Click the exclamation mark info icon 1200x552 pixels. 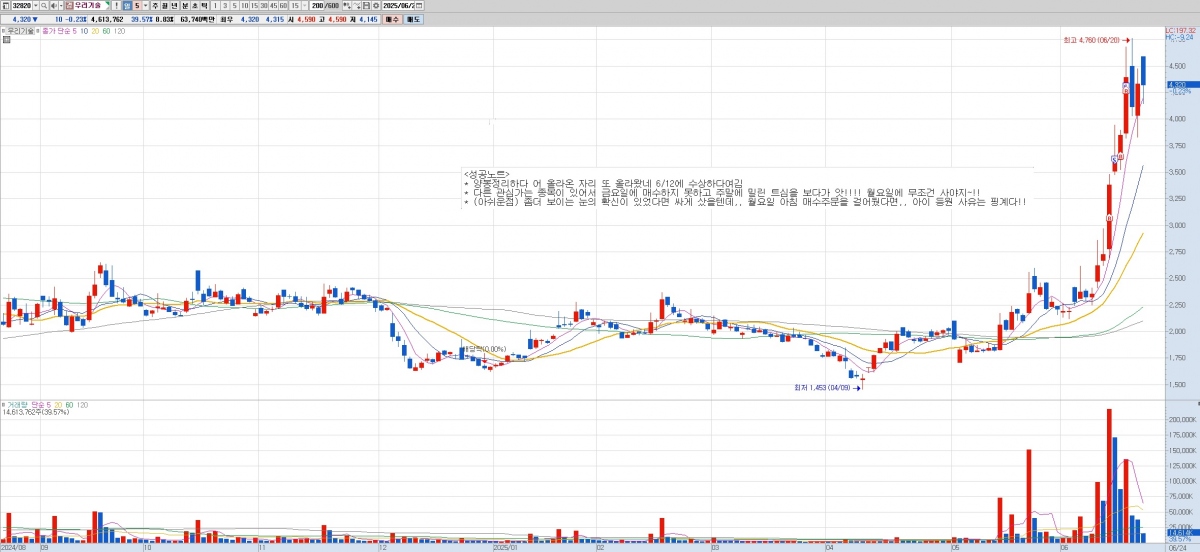(x=117, y=5)
